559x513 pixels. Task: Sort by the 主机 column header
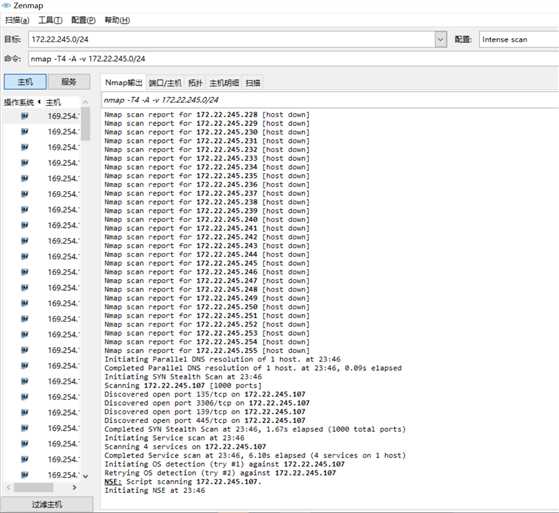tap(53, 102)
